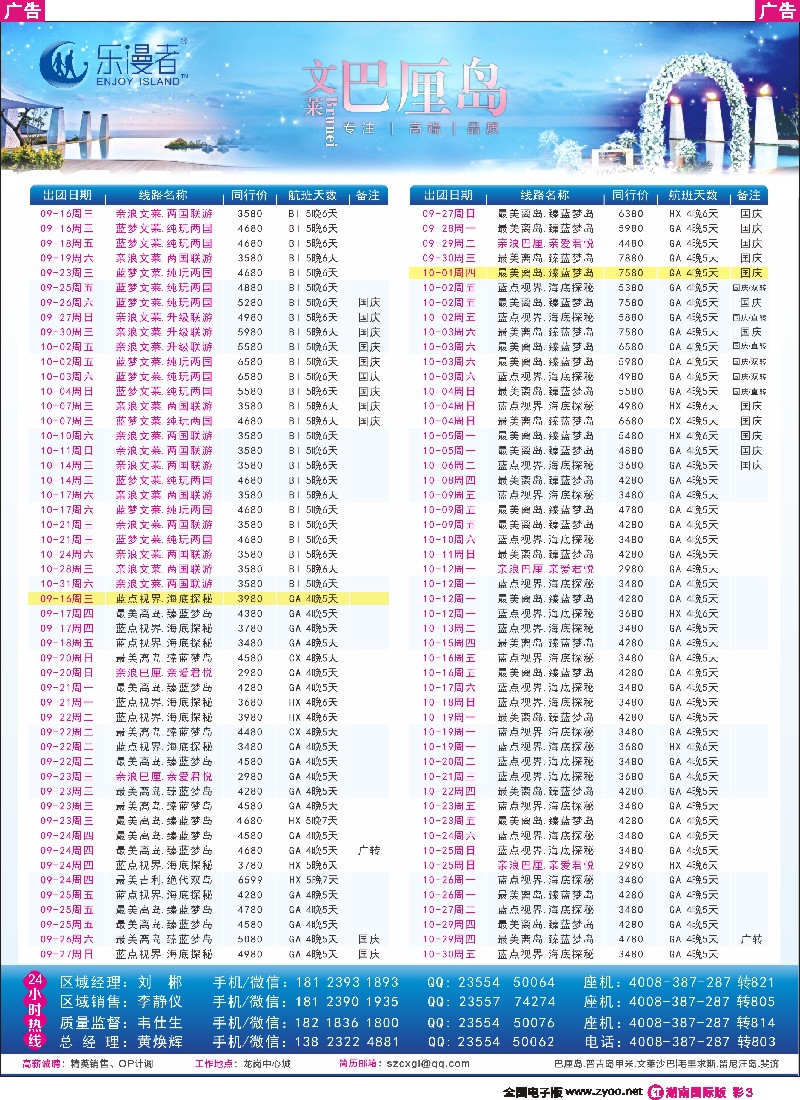Click the 湖南国际版 彩3 label

[x=709, y=1092]
